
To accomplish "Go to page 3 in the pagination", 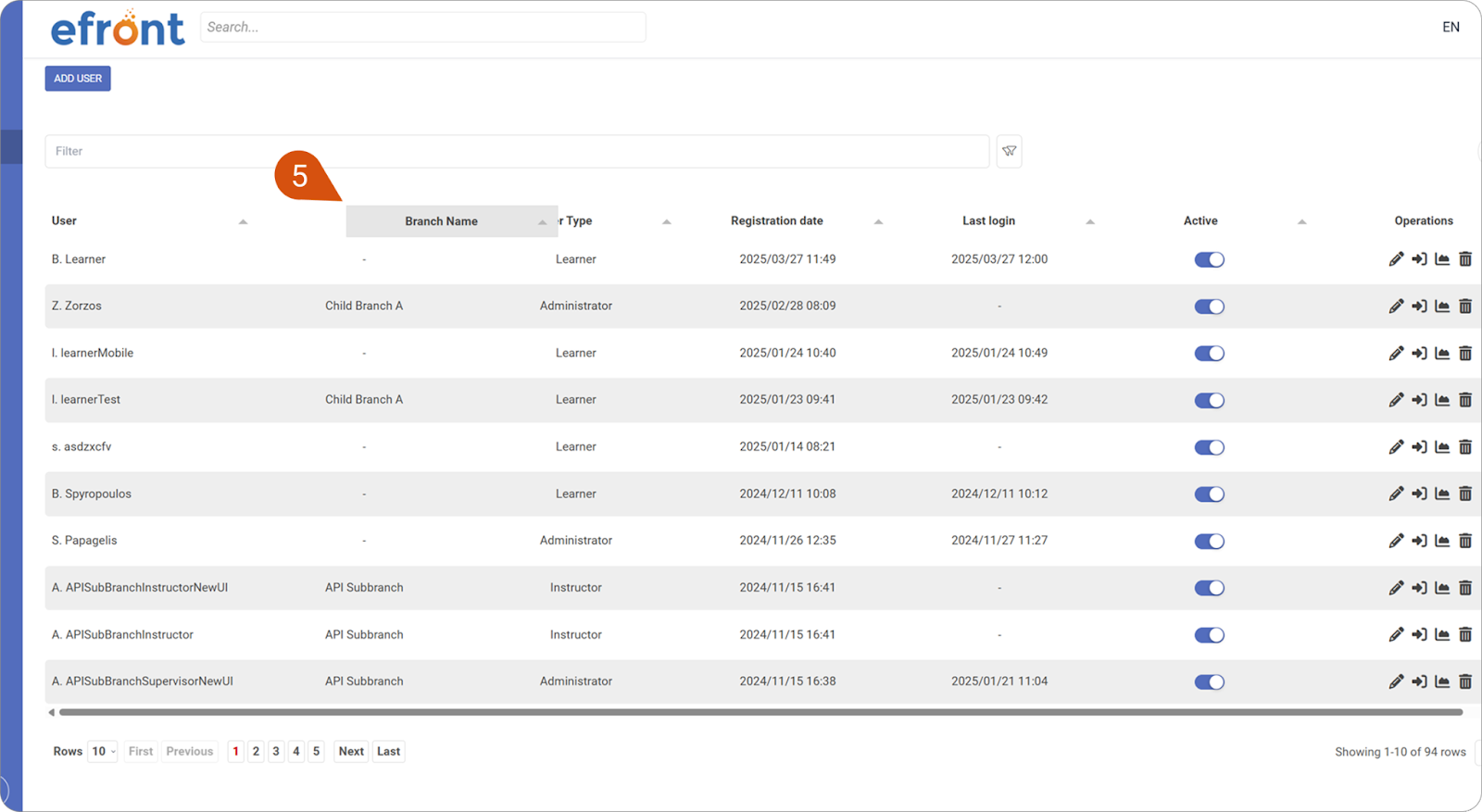I will (x=276, y=752).
